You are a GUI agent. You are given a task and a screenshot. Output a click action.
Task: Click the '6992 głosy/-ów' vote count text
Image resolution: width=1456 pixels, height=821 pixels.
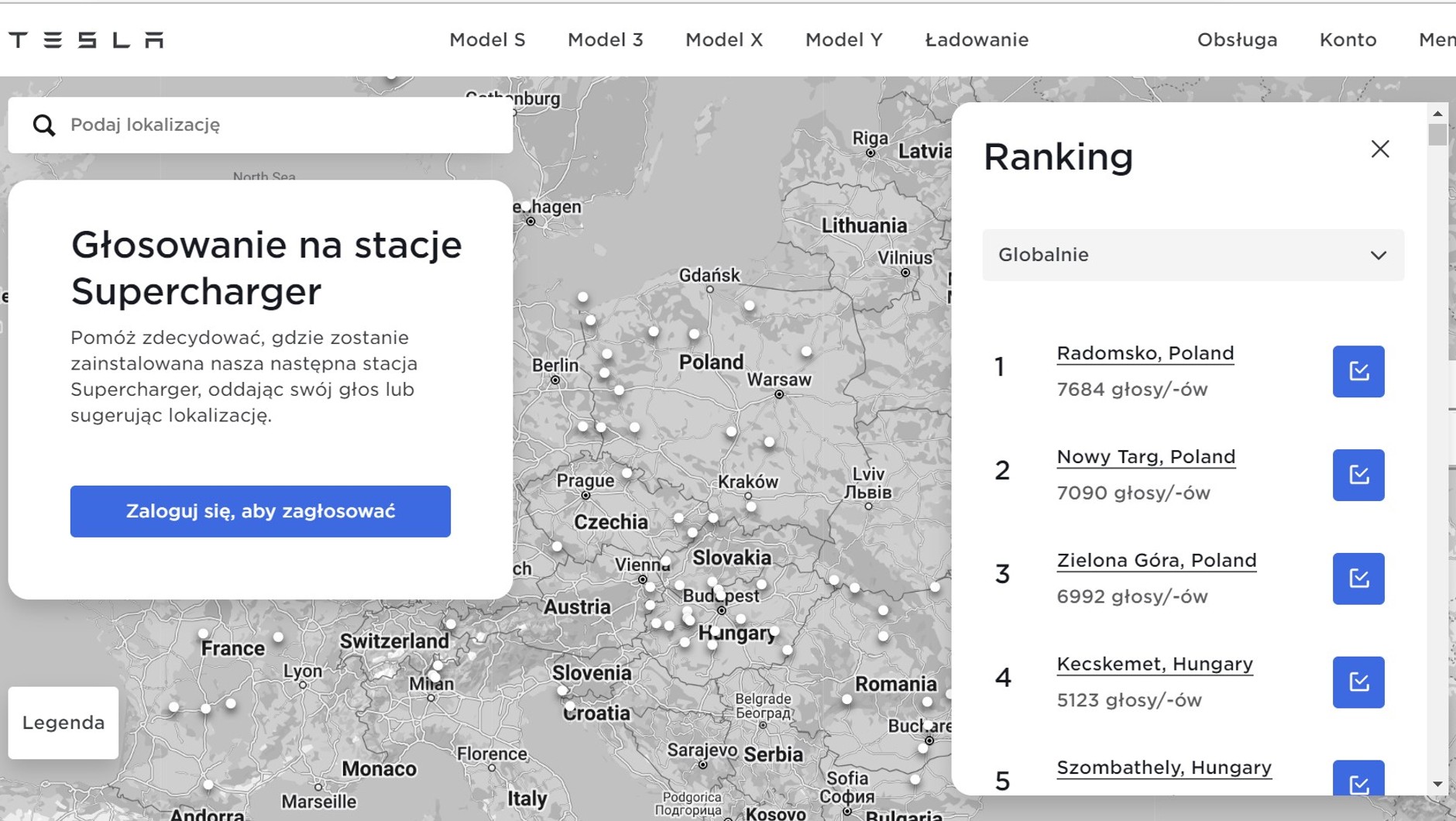click(x=1132, y=597)
